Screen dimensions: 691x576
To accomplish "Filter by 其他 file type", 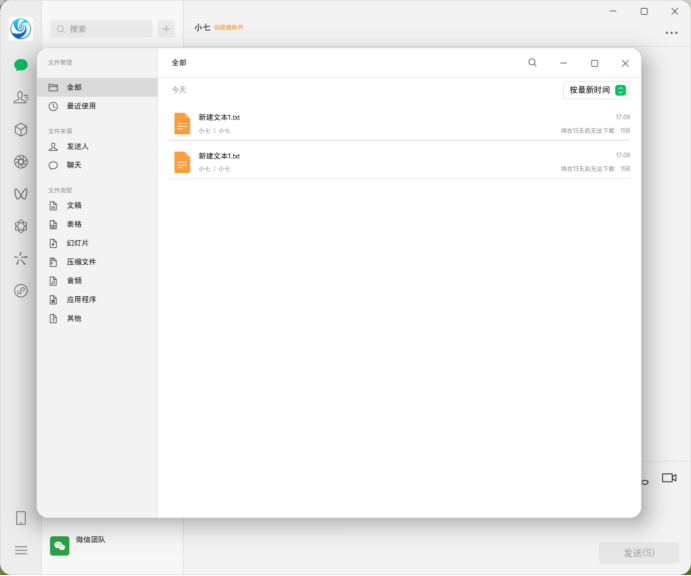I will coord(97,319).
